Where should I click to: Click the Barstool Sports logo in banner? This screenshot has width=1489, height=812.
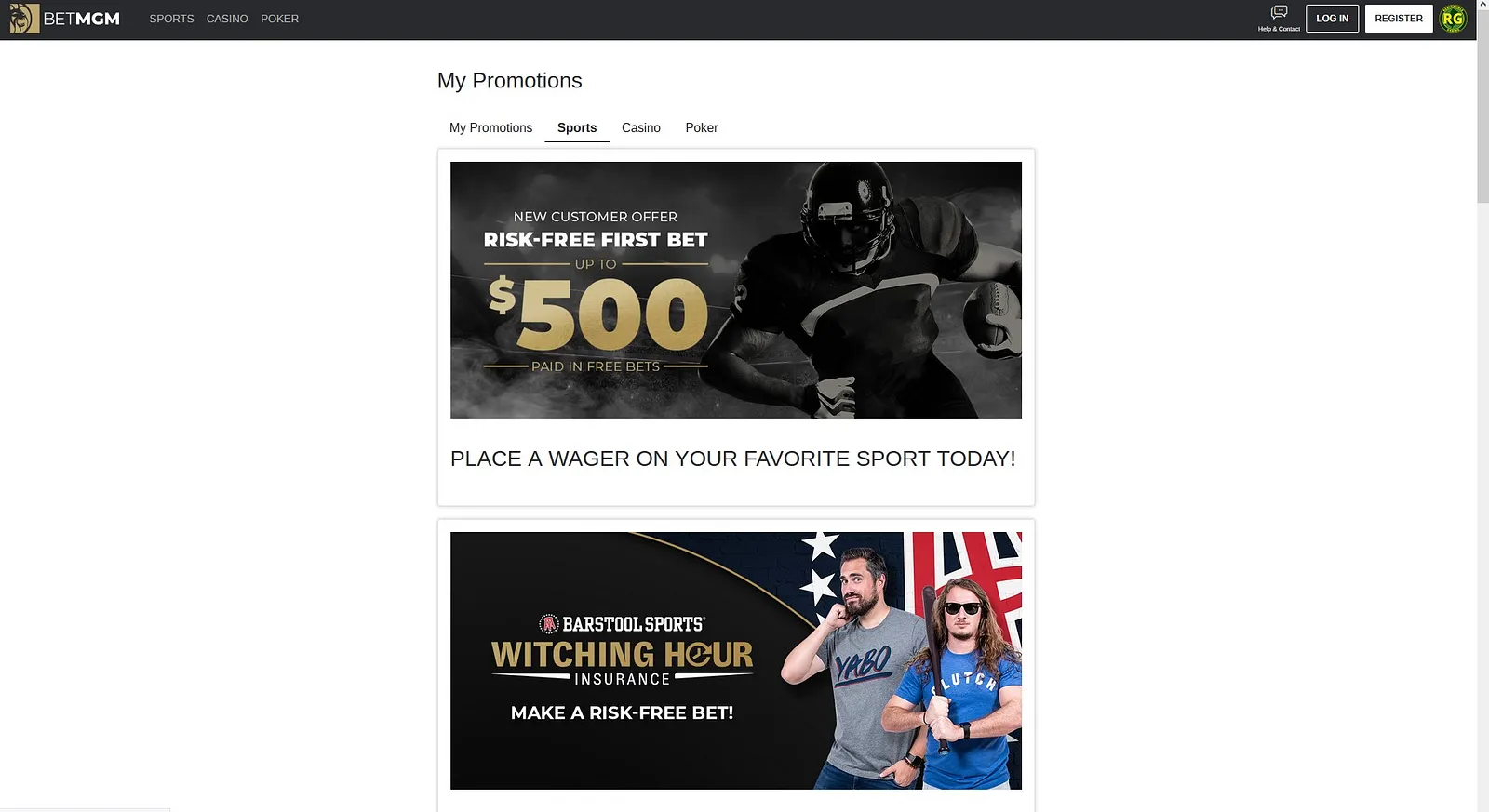pos(622,624)
